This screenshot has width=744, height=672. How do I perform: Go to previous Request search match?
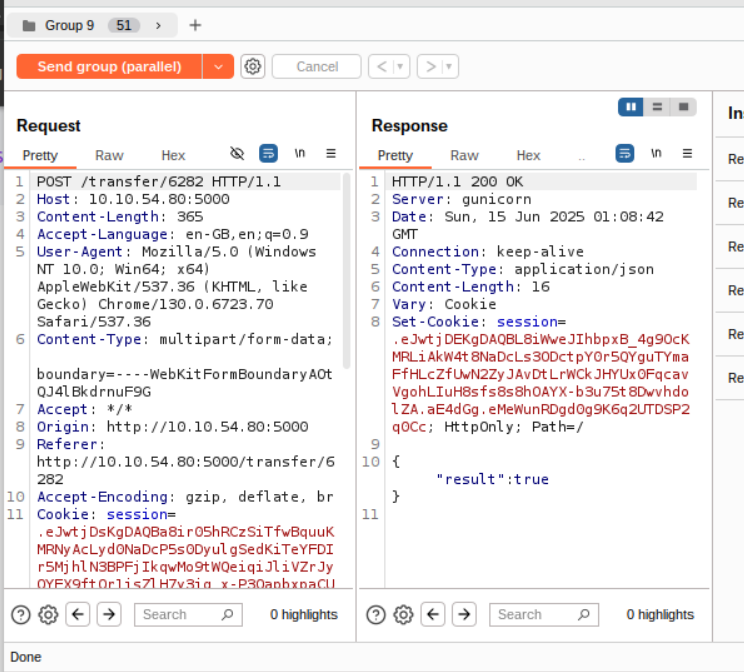78,615
